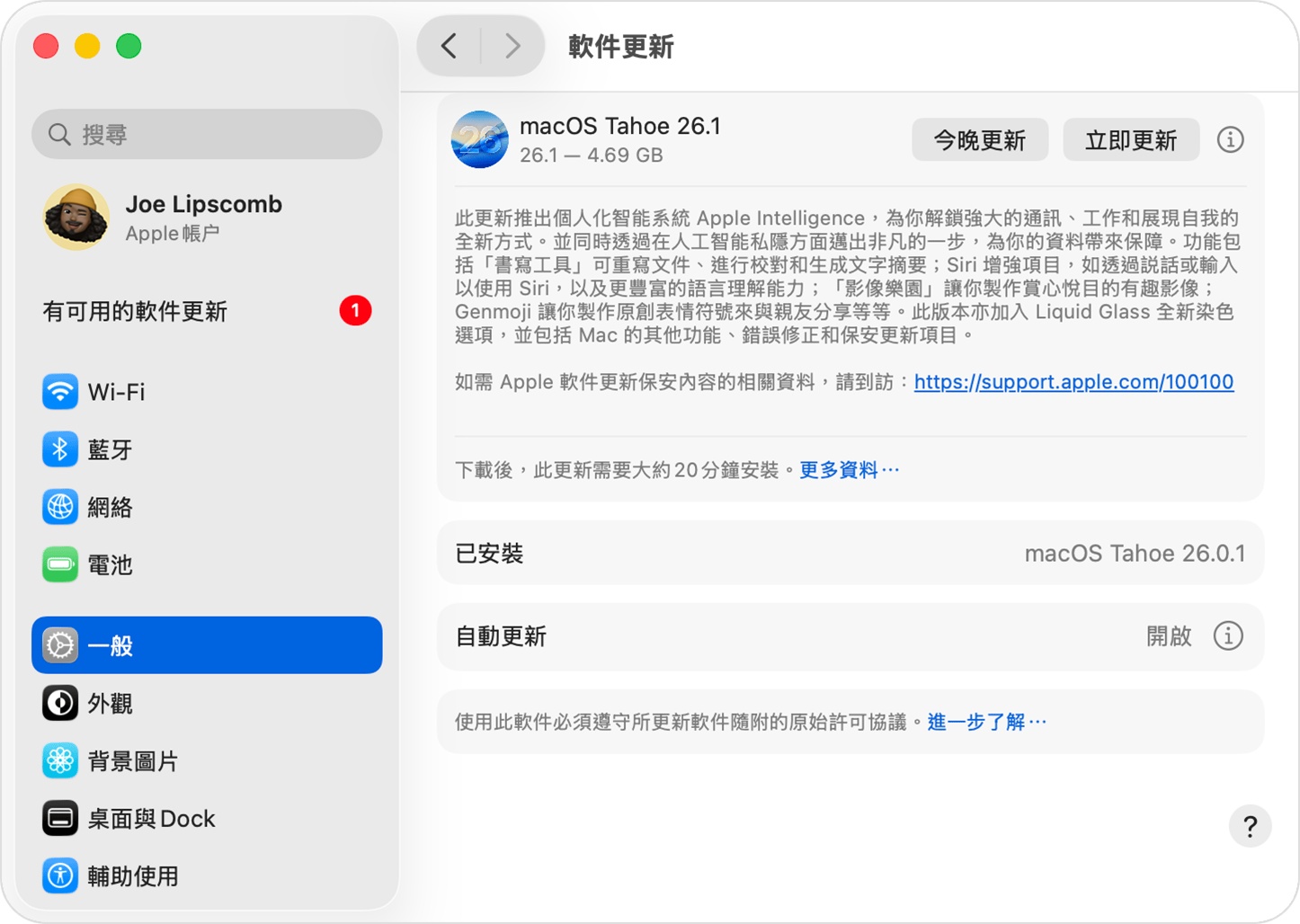Minimize window with yellow button
The height and width of the screenshot is (924, 1300).
coord(87,45)
